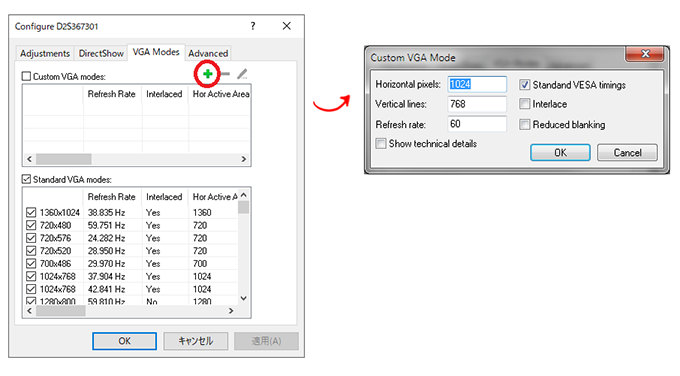Click the Horizontal pixels field
Screen dimensions: 680x376
[x=477, y=84]
